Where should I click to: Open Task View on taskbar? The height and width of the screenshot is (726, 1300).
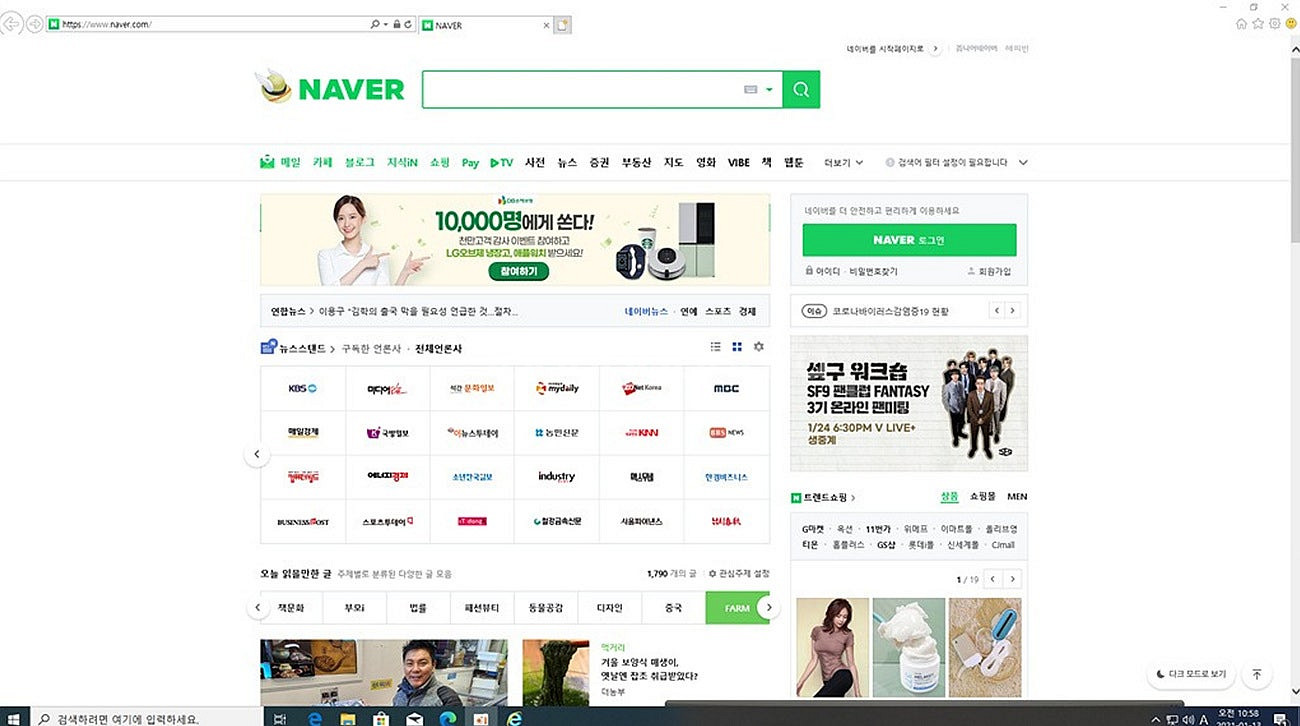[x=280, y=718]
